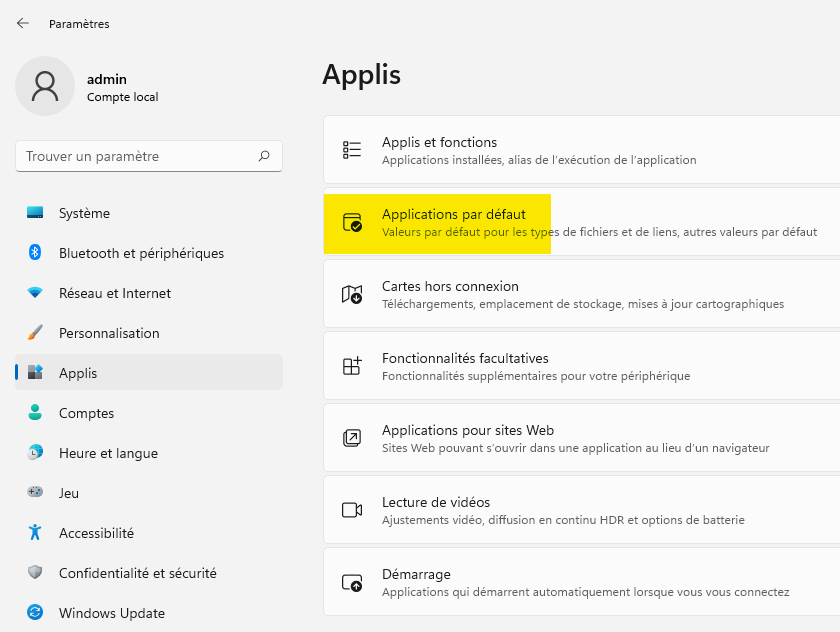The width and height of the screenshot is (840, 632).
Task: Select Réseau et Internet section
Action: (x=114, y=293)
